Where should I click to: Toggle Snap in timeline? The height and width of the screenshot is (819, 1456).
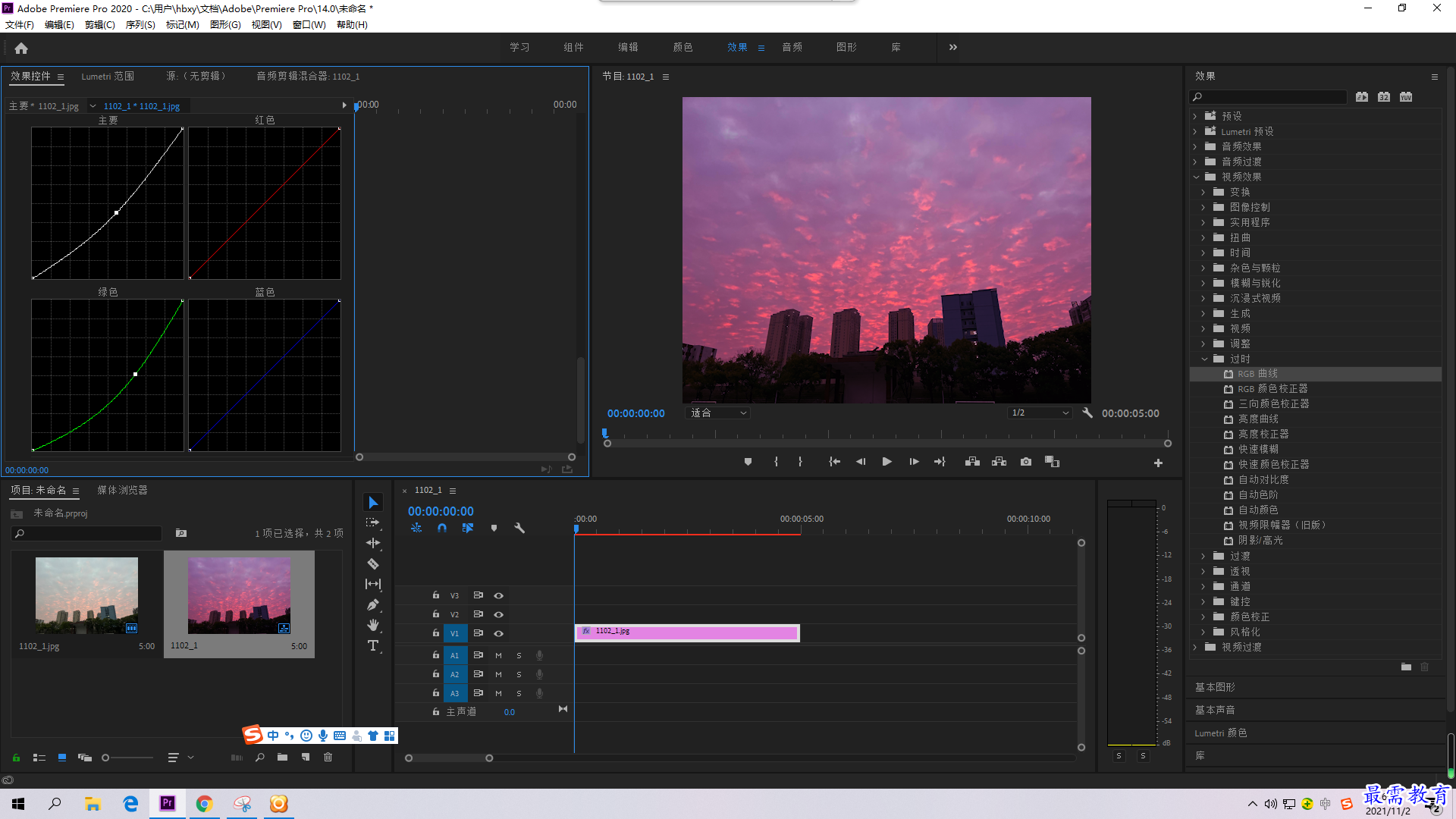click(442, 528)
